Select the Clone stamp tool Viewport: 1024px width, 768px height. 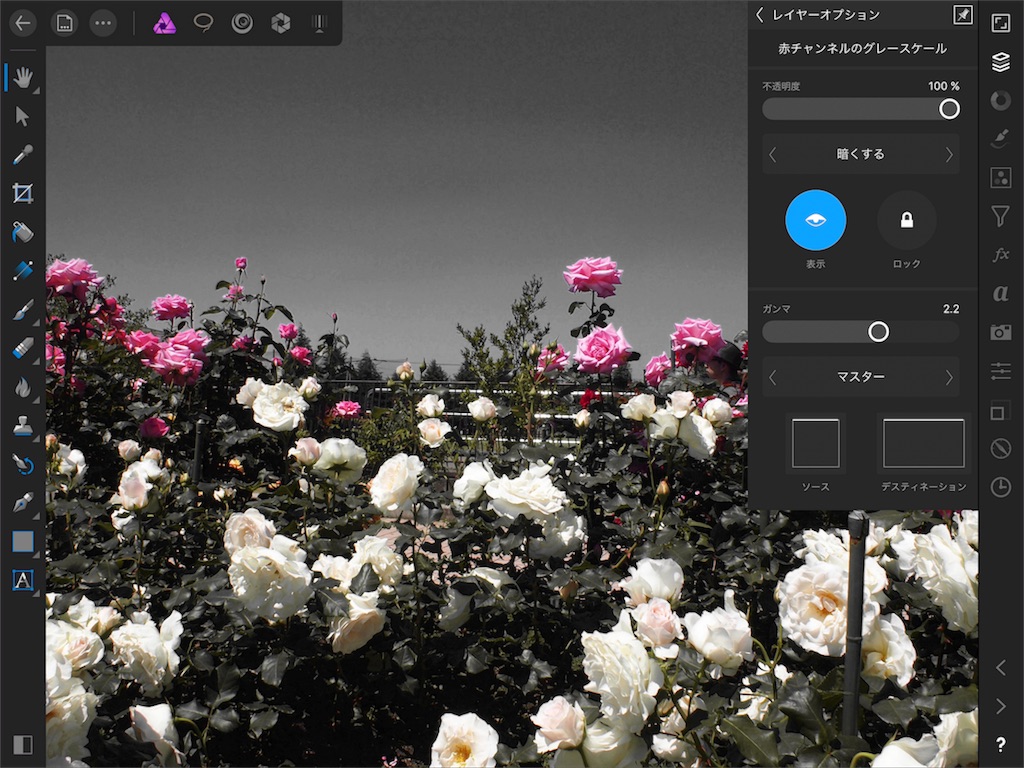(23, 425)
